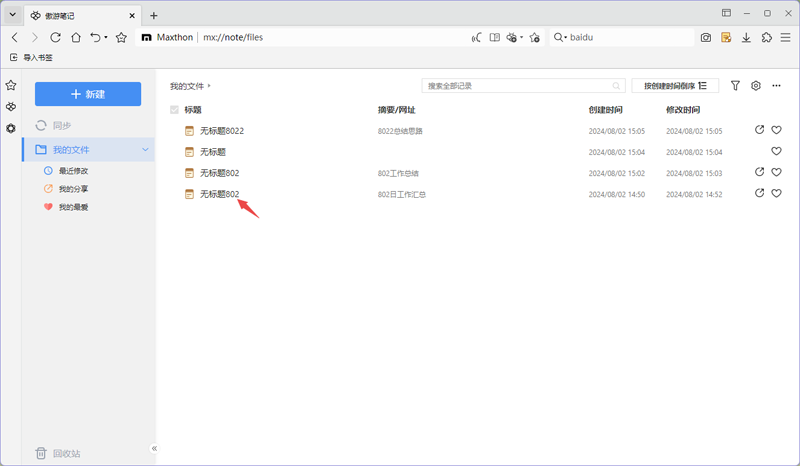The image size is (800, 466).
Task: Click 我的文件 in the breadcrumb
Action: (187, 86)
